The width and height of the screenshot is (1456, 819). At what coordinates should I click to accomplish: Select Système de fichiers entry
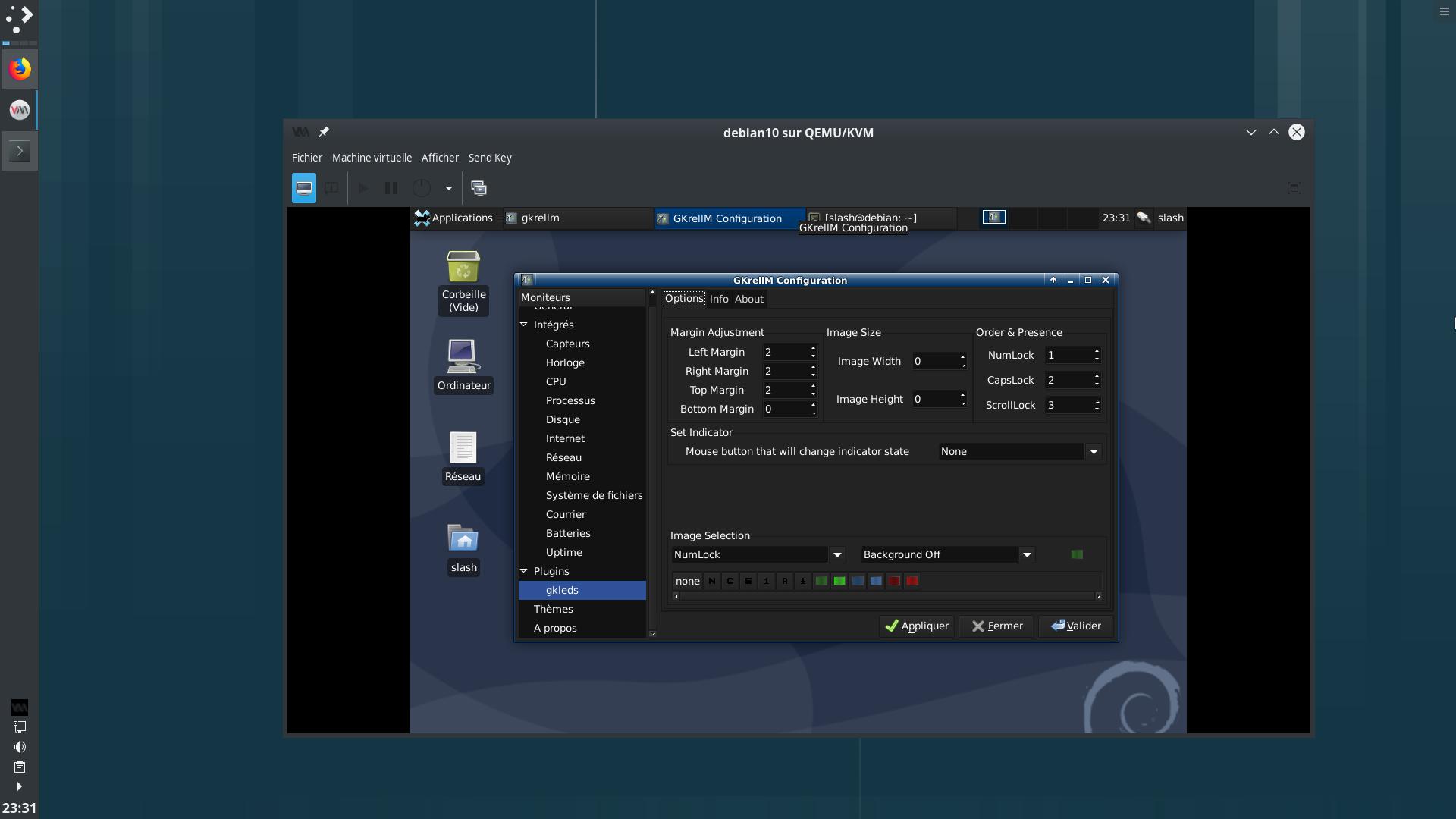coord(595,495)
